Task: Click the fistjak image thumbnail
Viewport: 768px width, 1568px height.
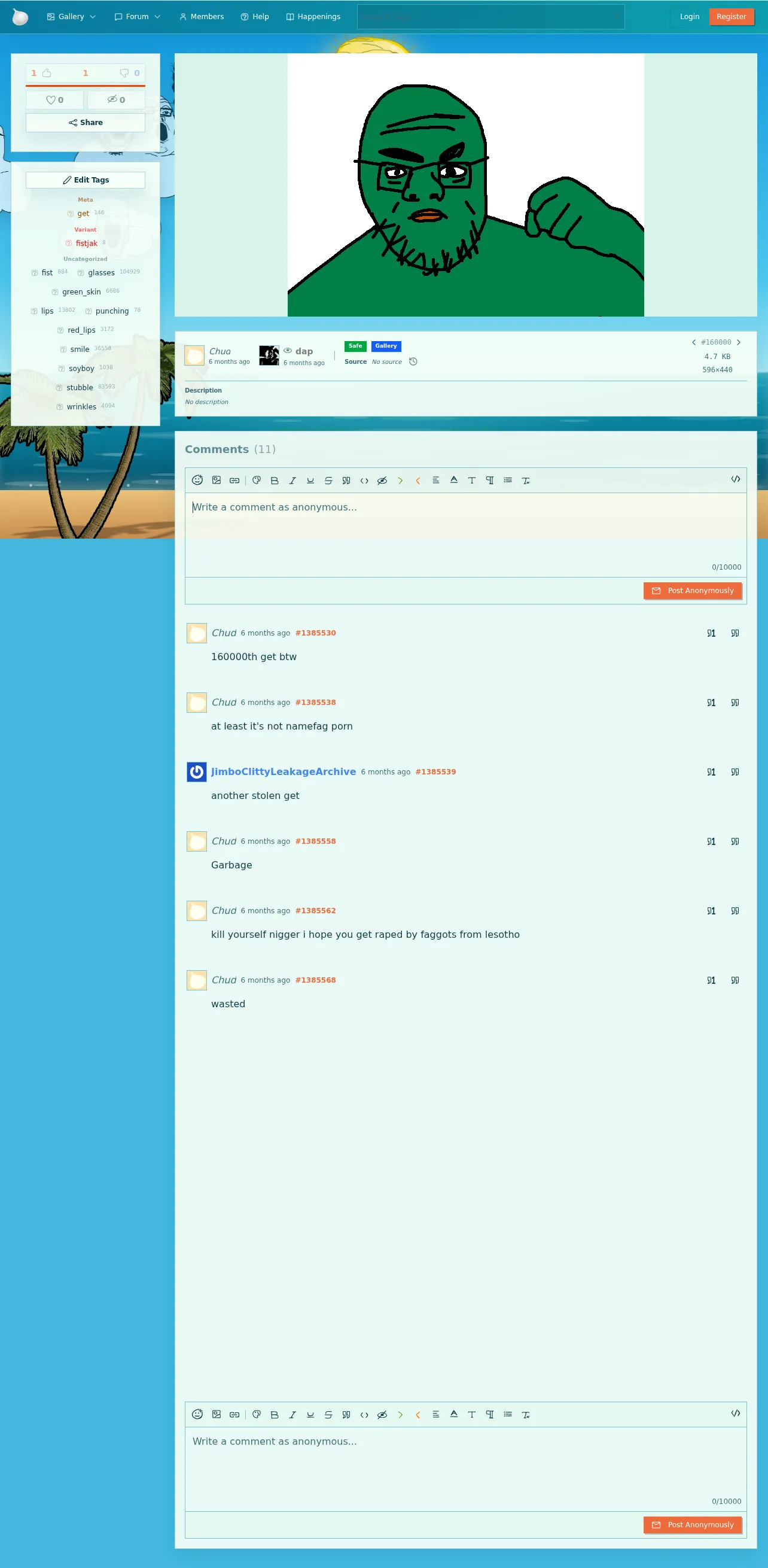Action: click(x=465, y=185)
